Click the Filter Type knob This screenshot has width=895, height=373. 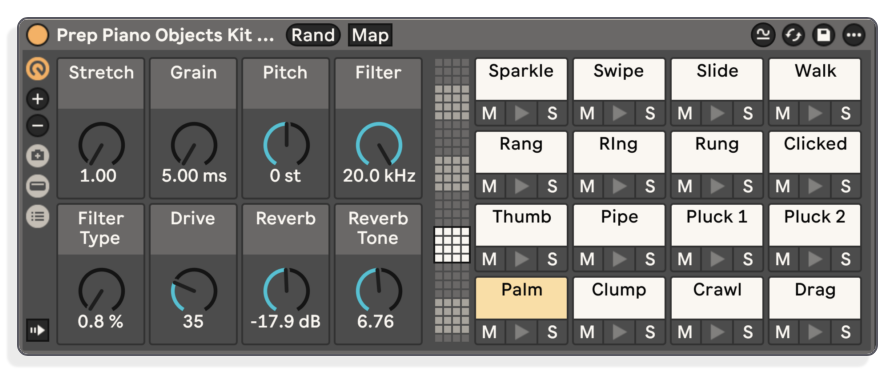101,291
